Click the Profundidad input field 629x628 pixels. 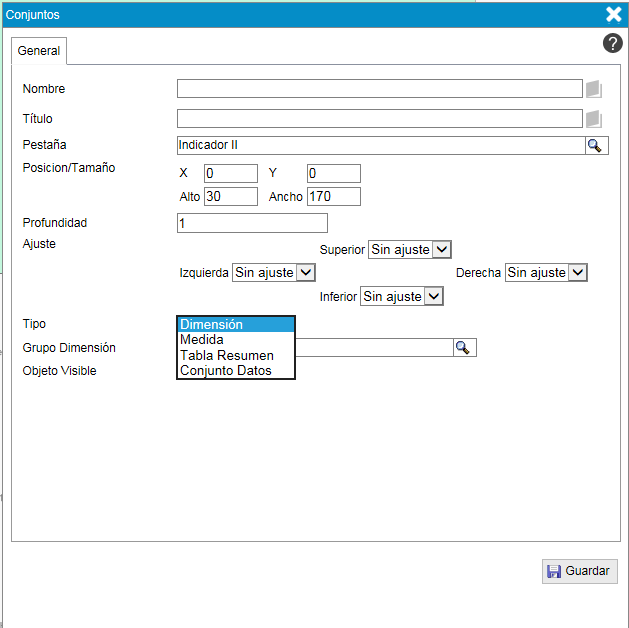click(251, 223)
